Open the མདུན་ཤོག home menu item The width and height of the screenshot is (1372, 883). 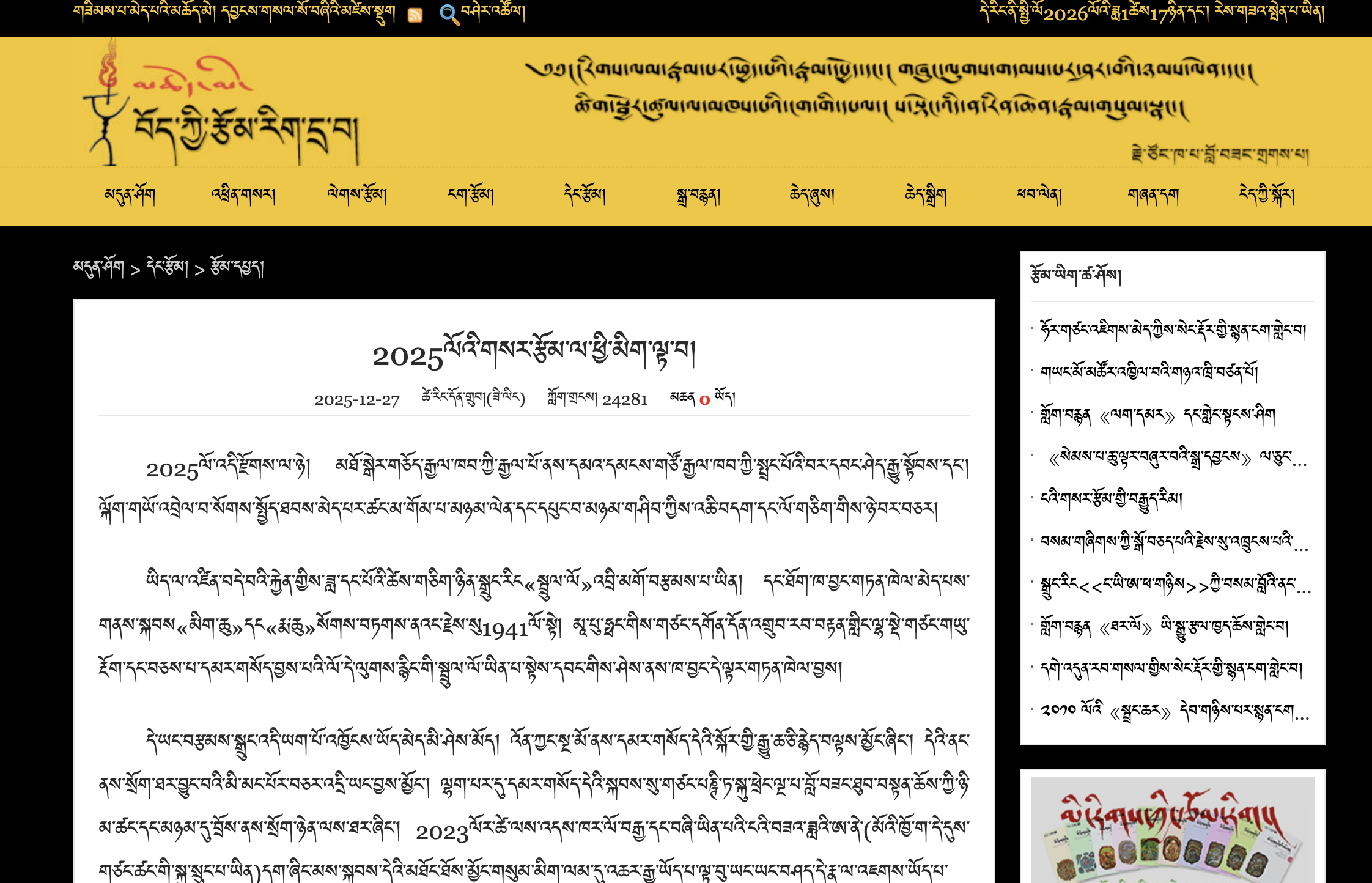pos(130,195)
